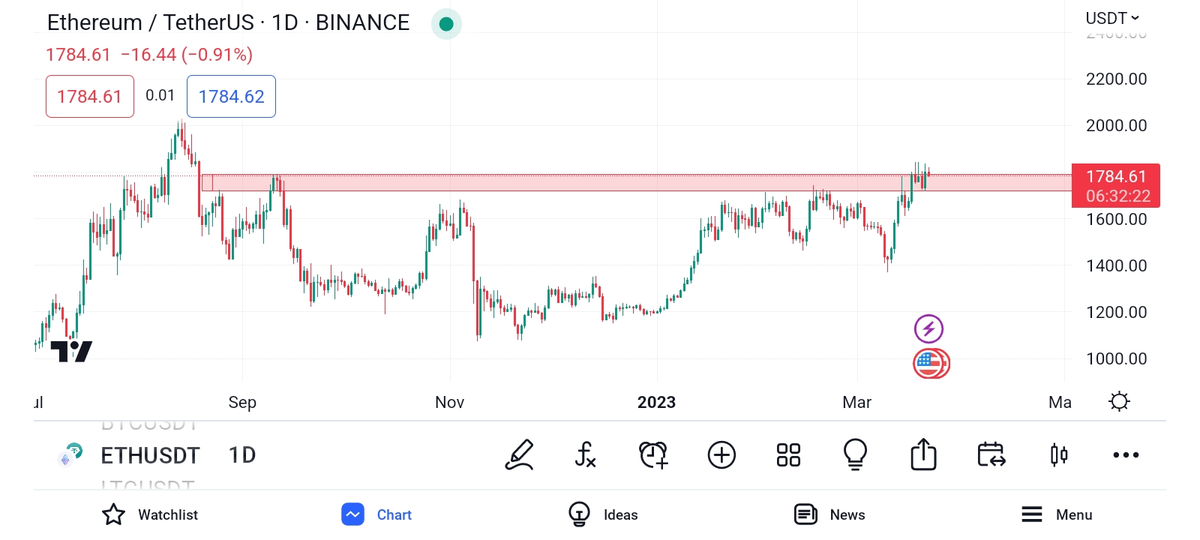Open chart settings sun gear icon

pyautogui.click(x=1119, y=402)
